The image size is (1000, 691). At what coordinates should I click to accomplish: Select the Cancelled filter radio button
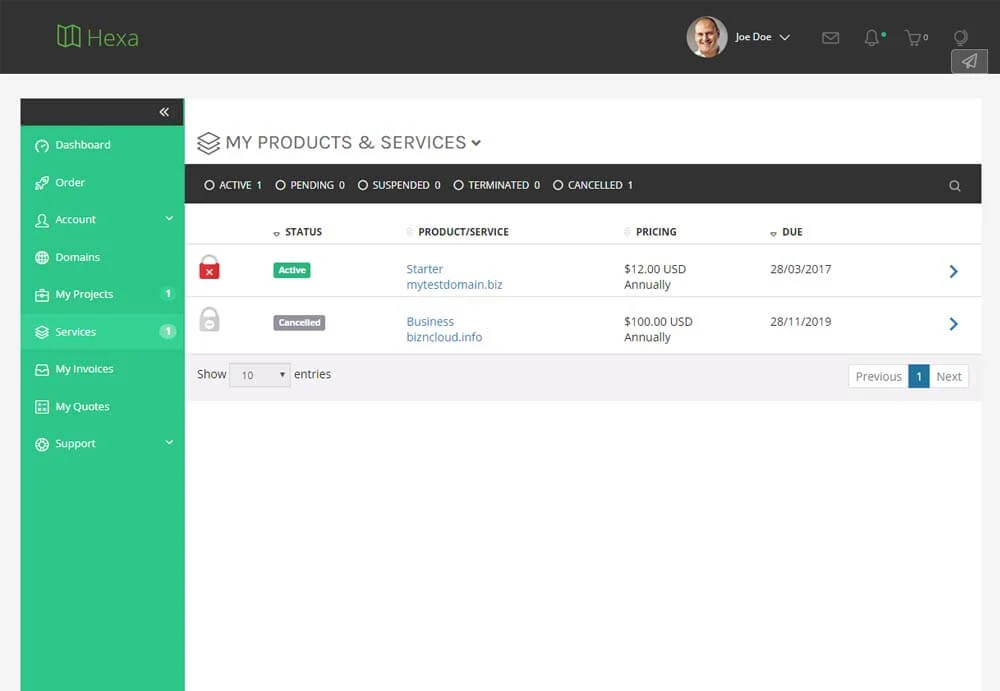pyautogui.click(x=558, y=185)
